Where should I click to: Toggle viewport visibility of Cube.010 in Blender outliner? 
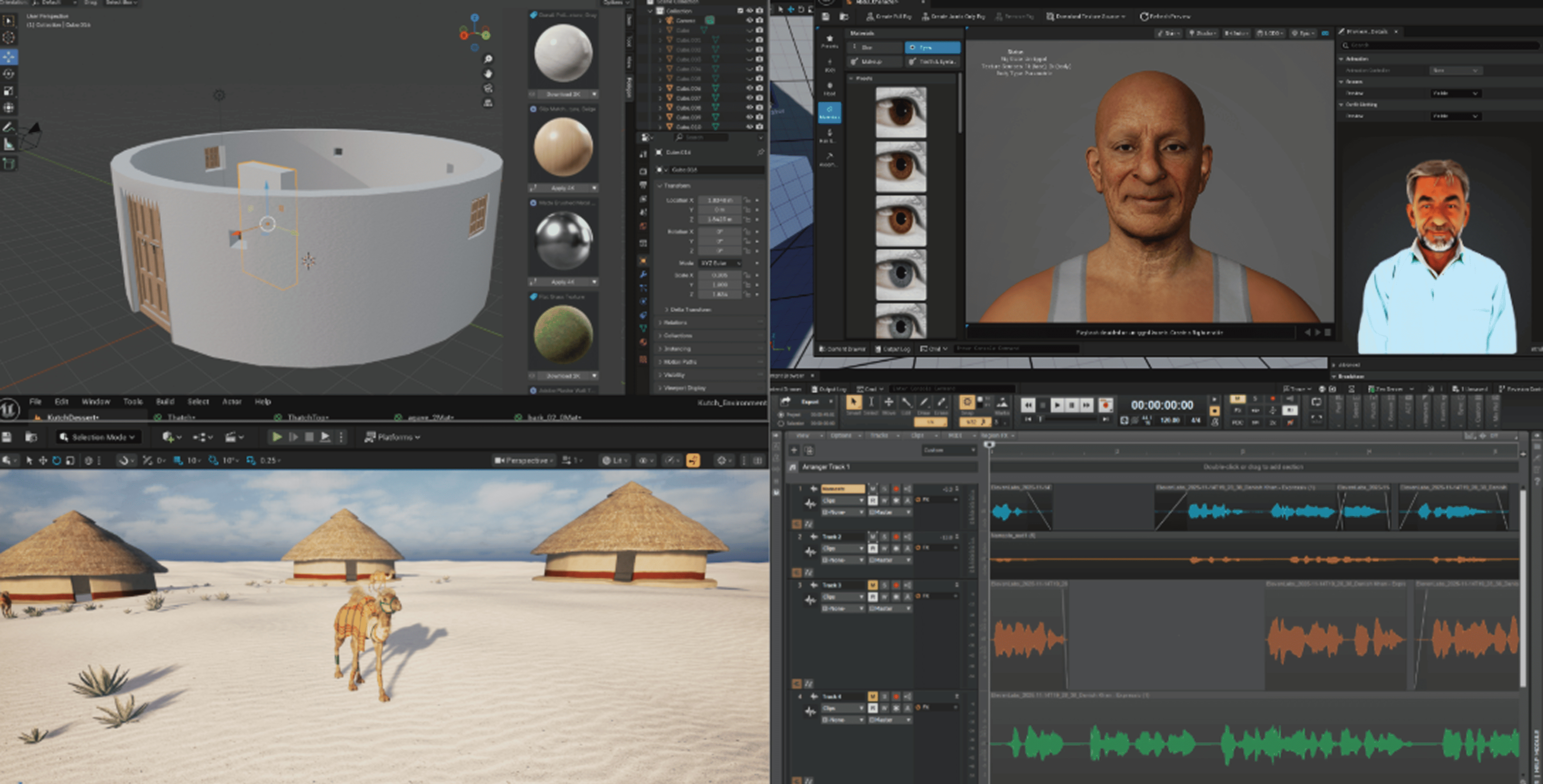click(750, 126)
